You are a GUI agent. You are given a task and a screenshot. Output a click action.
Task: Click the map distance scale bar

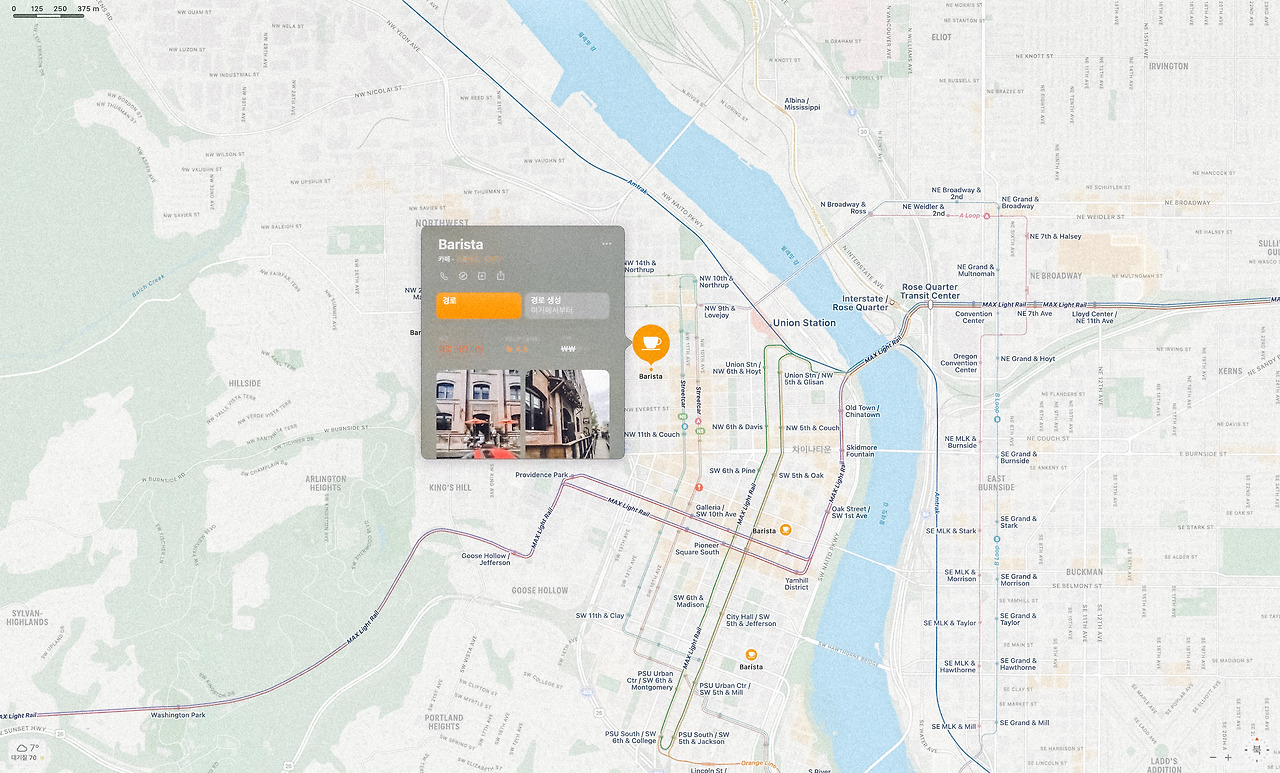(48, 15)
